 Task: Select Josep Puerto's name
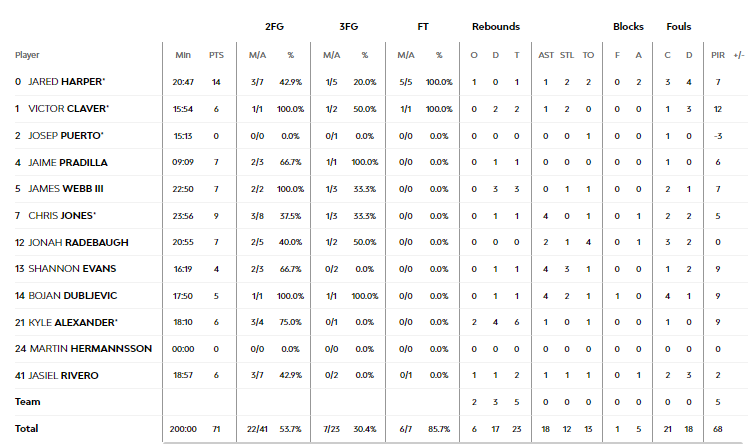66,136
